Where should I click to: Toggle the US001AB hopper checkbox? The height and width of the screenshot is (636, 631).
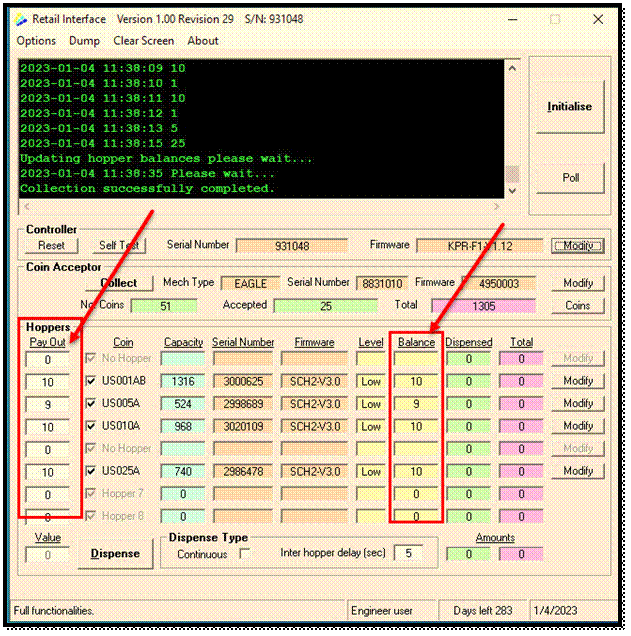(x=91, y=381)
